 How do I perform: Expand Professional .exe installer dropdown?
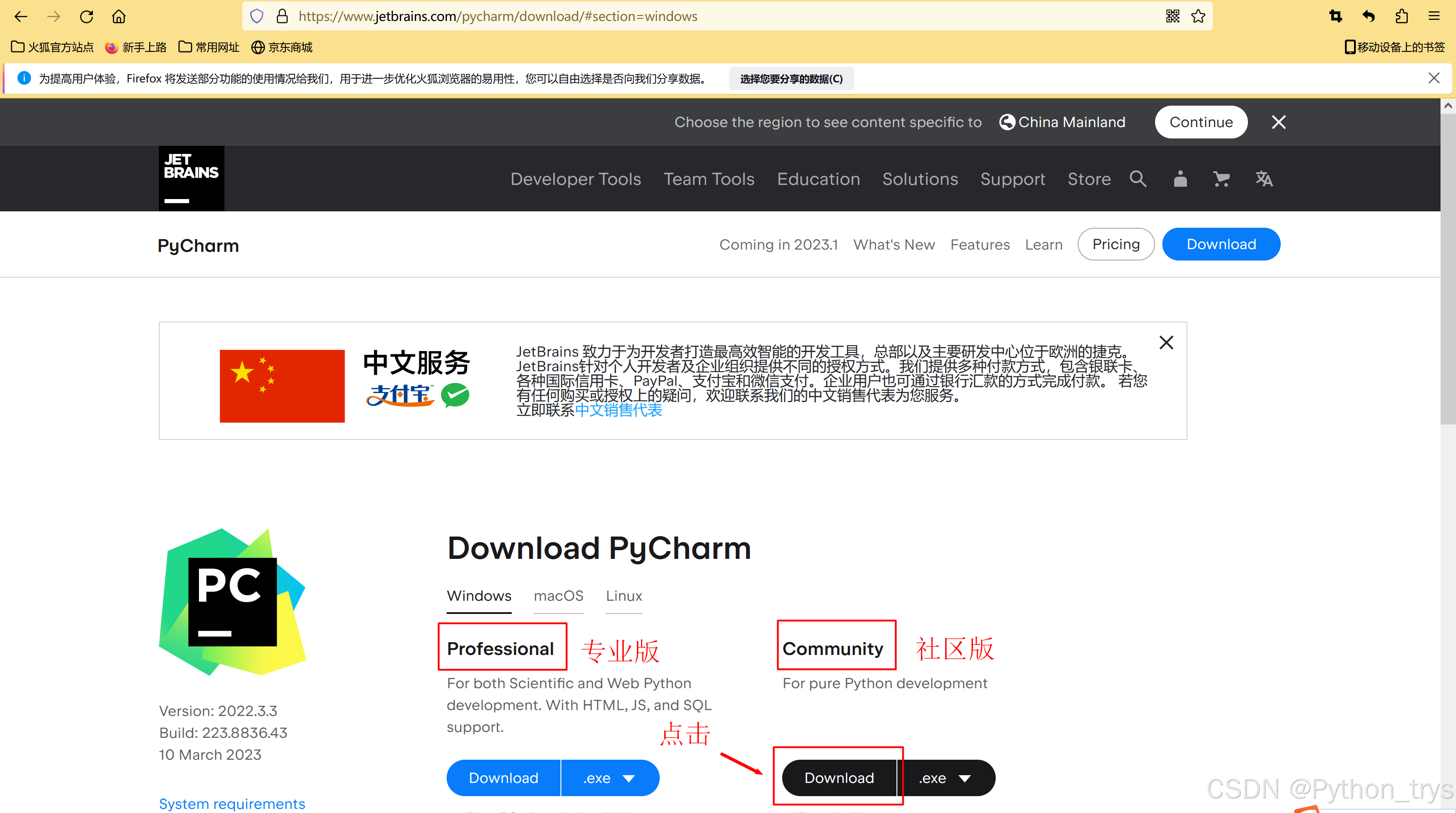(609, 778)
